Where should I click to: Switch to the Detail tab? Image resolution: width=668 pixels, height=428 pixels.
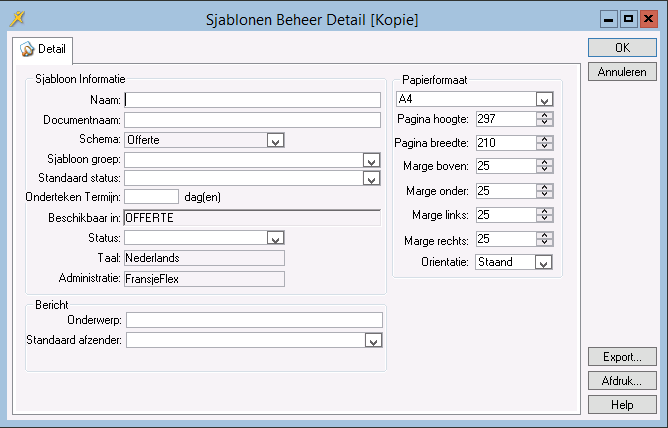(42, 49)
